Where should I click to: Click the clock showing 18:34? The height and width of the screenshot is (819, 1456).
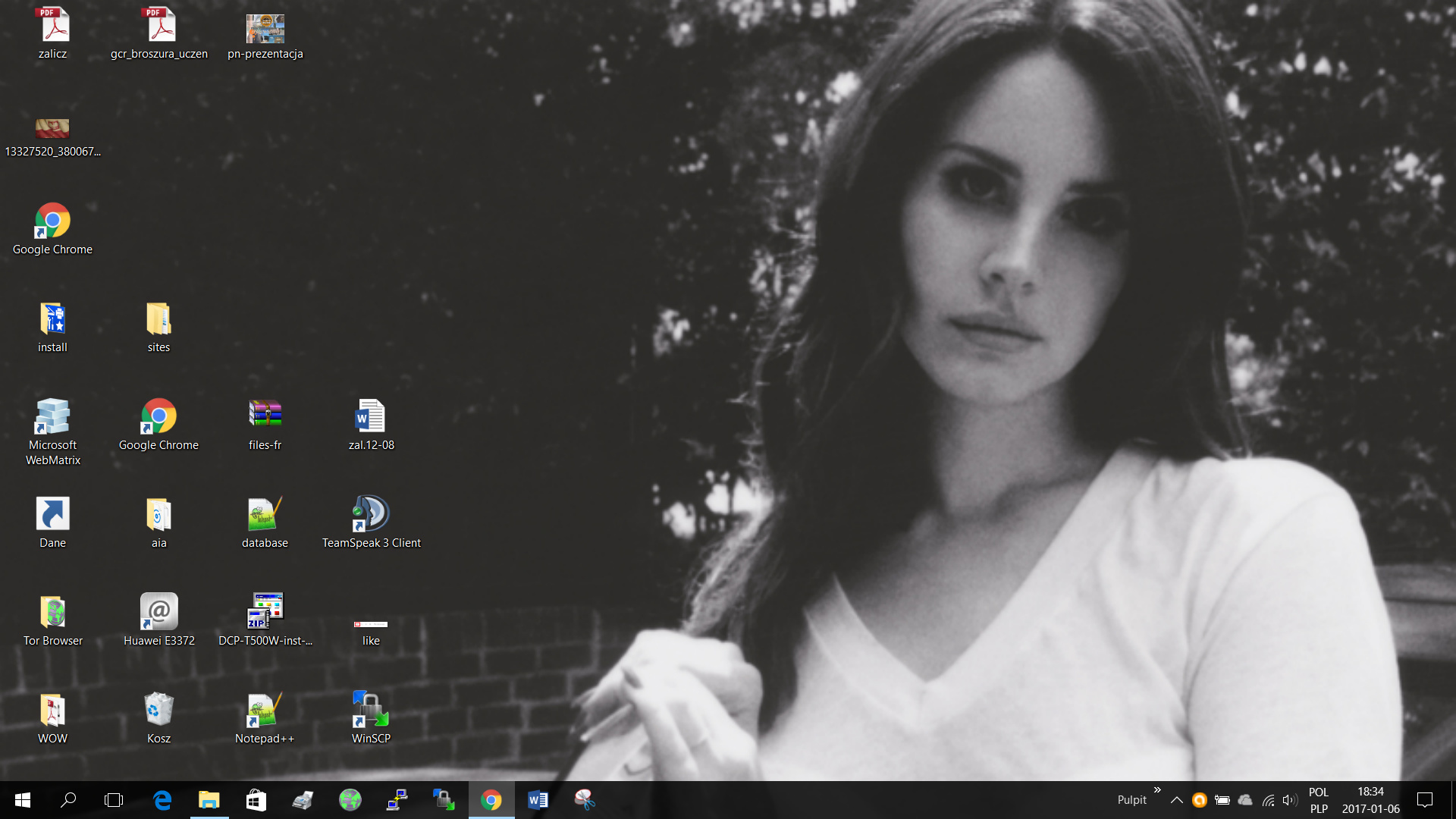coord(1370,800)
